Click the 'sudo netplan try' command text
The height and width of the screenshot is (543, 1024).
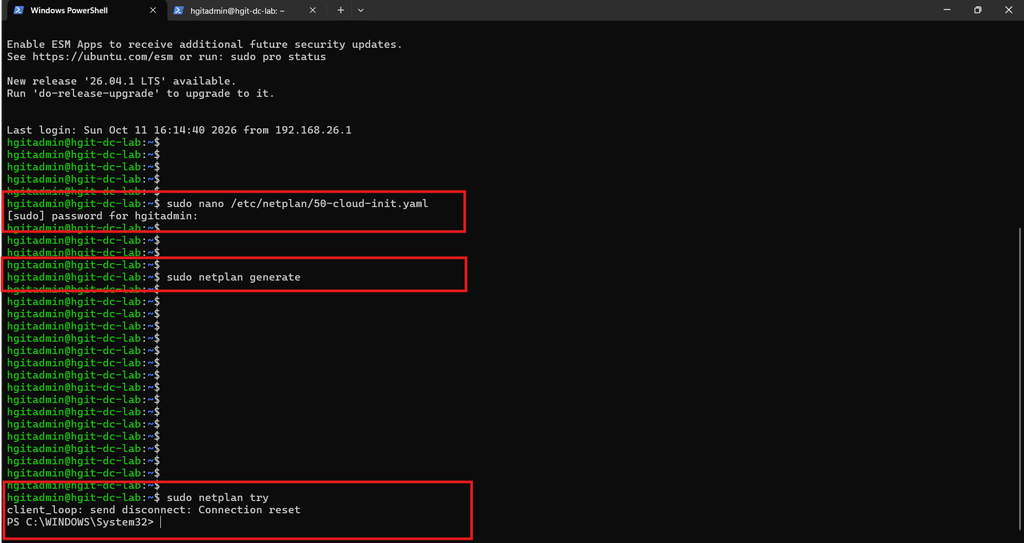tap(217, 497)
